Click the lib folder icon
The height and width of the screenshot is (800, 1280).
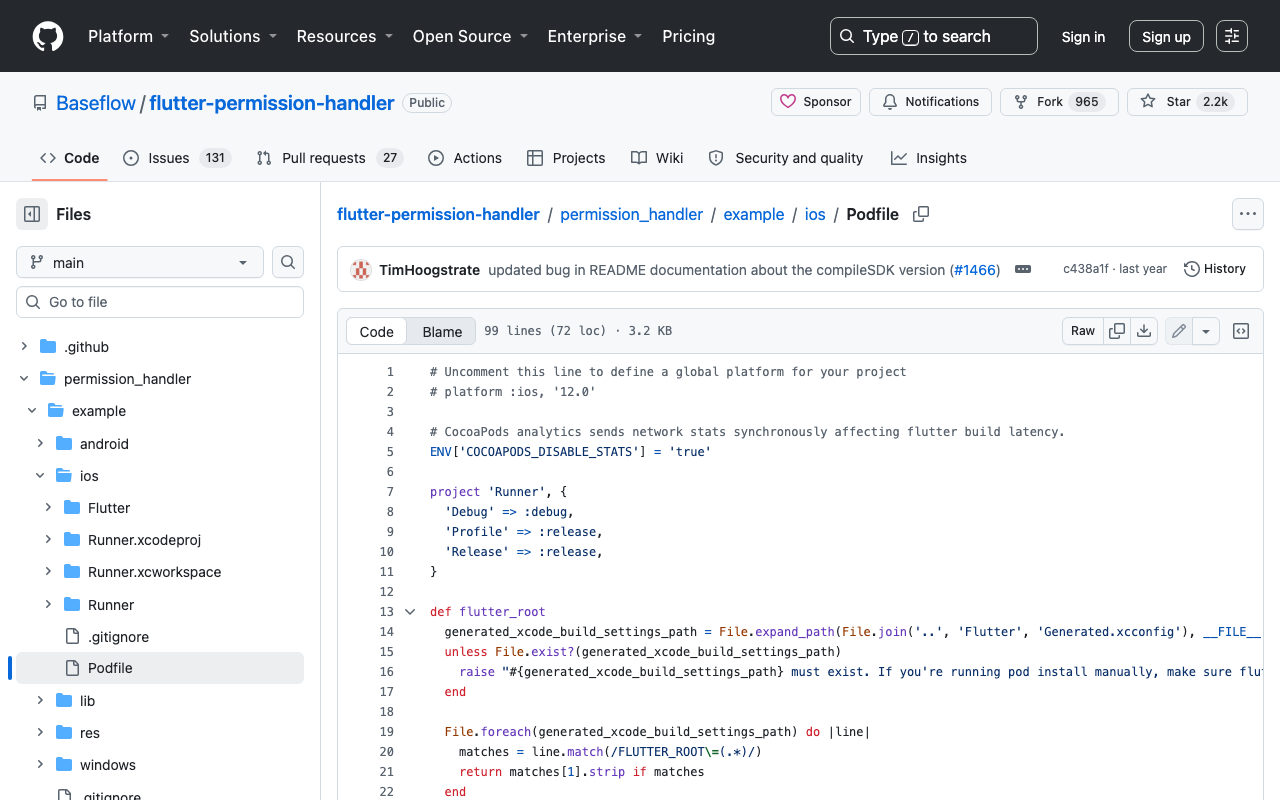[x=64, y=701]
